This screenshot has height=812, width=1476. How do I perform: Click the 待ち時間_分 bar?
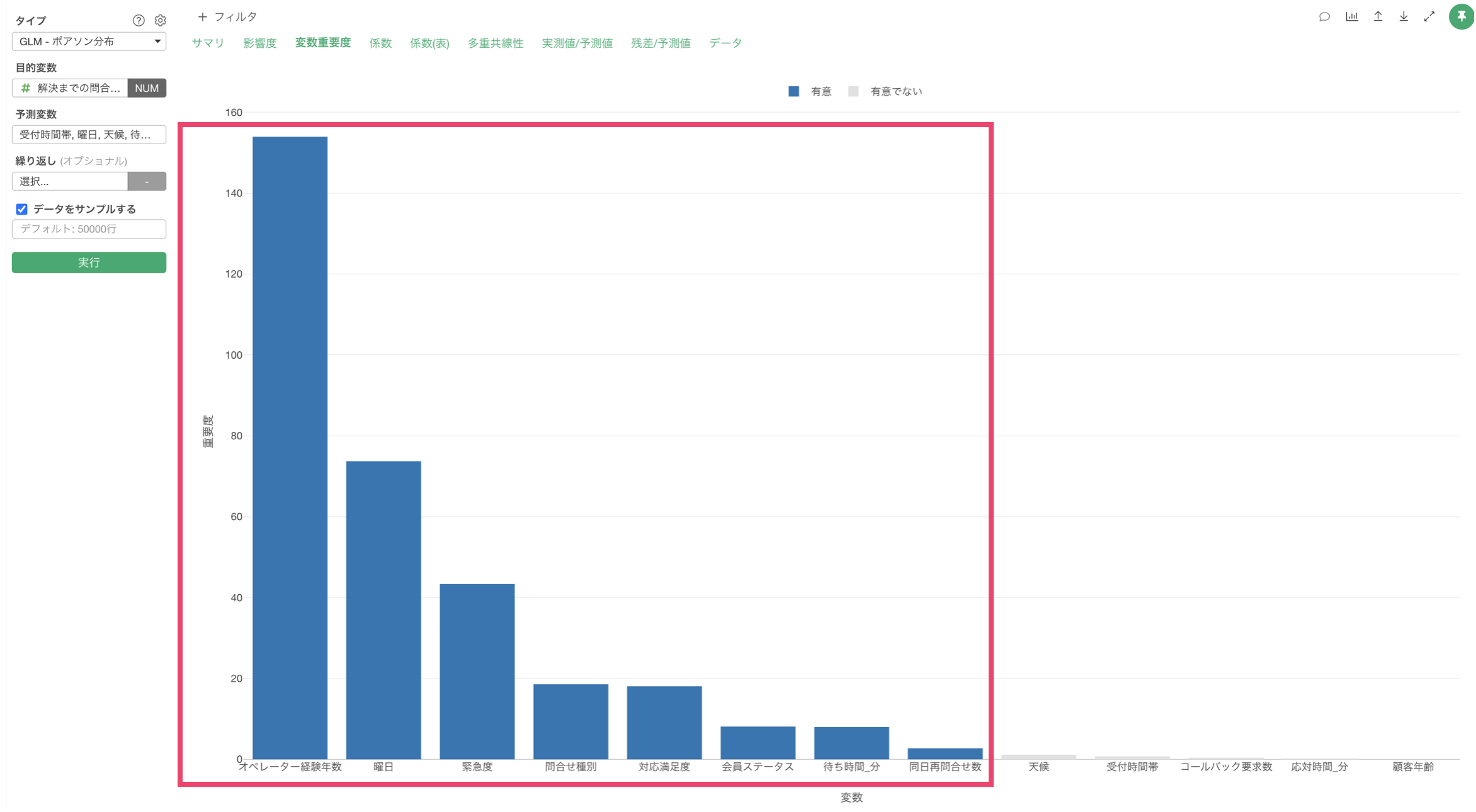(851, 743)
